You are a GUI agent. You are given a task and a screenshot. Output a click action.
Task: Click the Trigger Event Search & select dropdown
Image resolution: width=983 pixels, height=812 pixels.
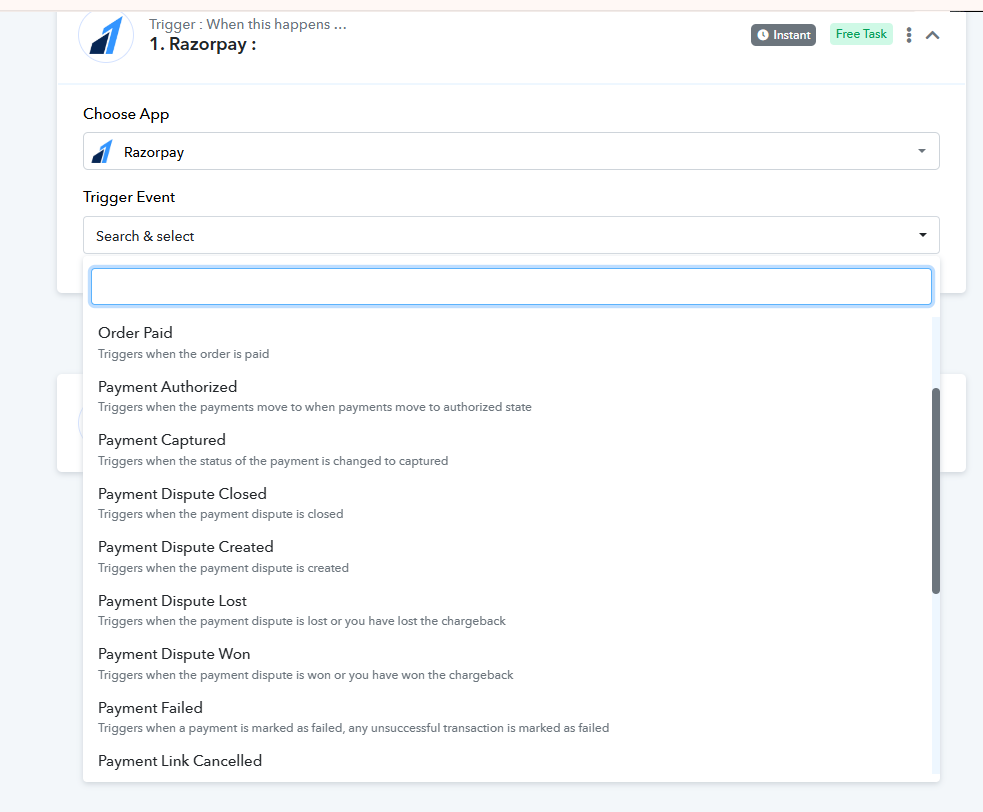(511, 235)
